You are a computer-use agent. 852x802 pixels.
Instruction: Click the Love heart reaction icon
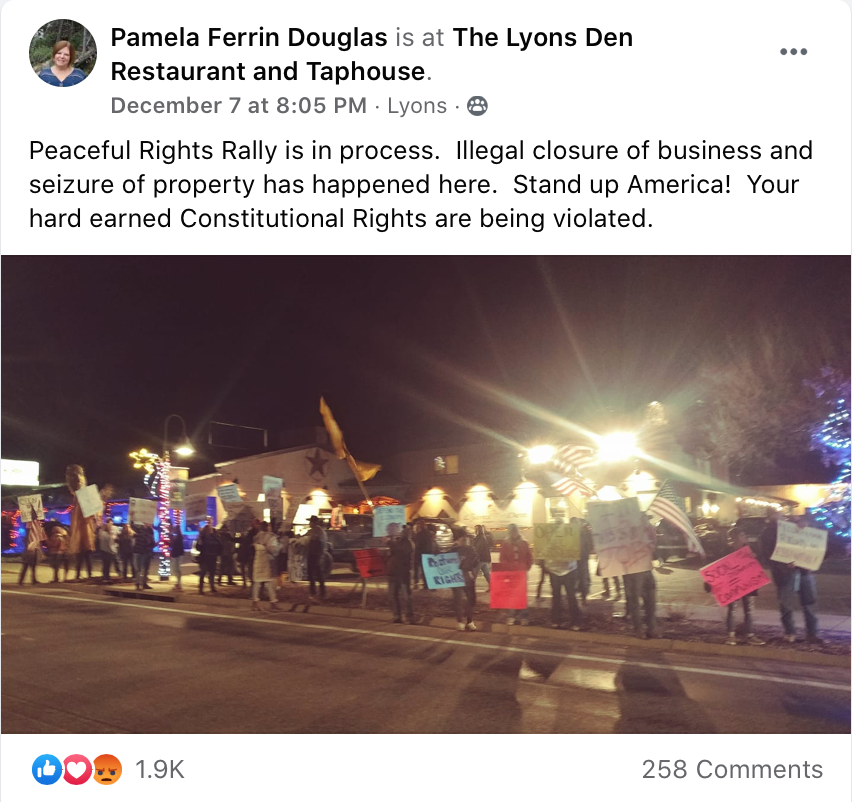(77, 769)
